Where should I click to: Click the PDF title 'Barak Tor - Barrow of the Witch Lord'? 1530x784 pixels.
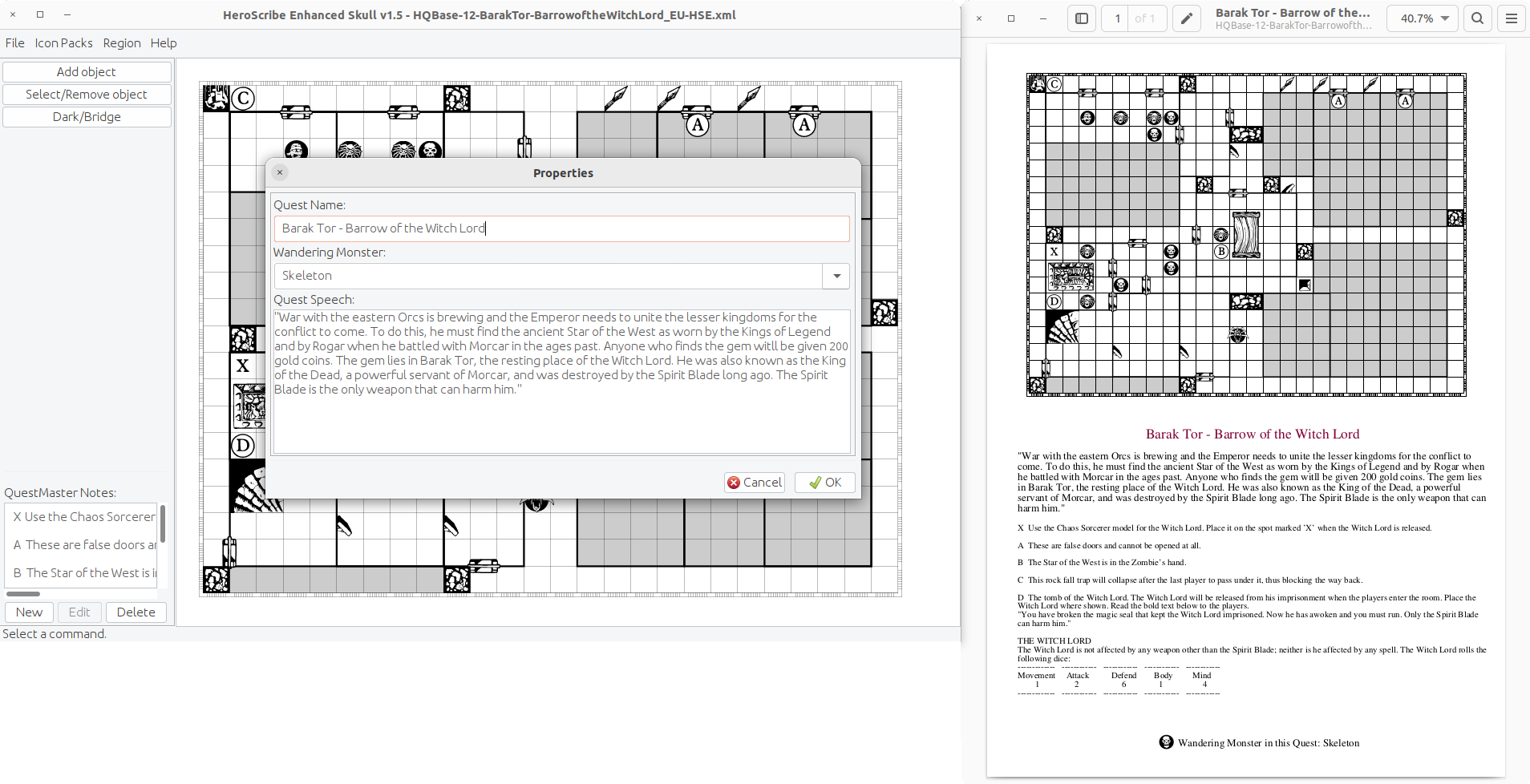pyautogui.click(x=1253, y=434)
